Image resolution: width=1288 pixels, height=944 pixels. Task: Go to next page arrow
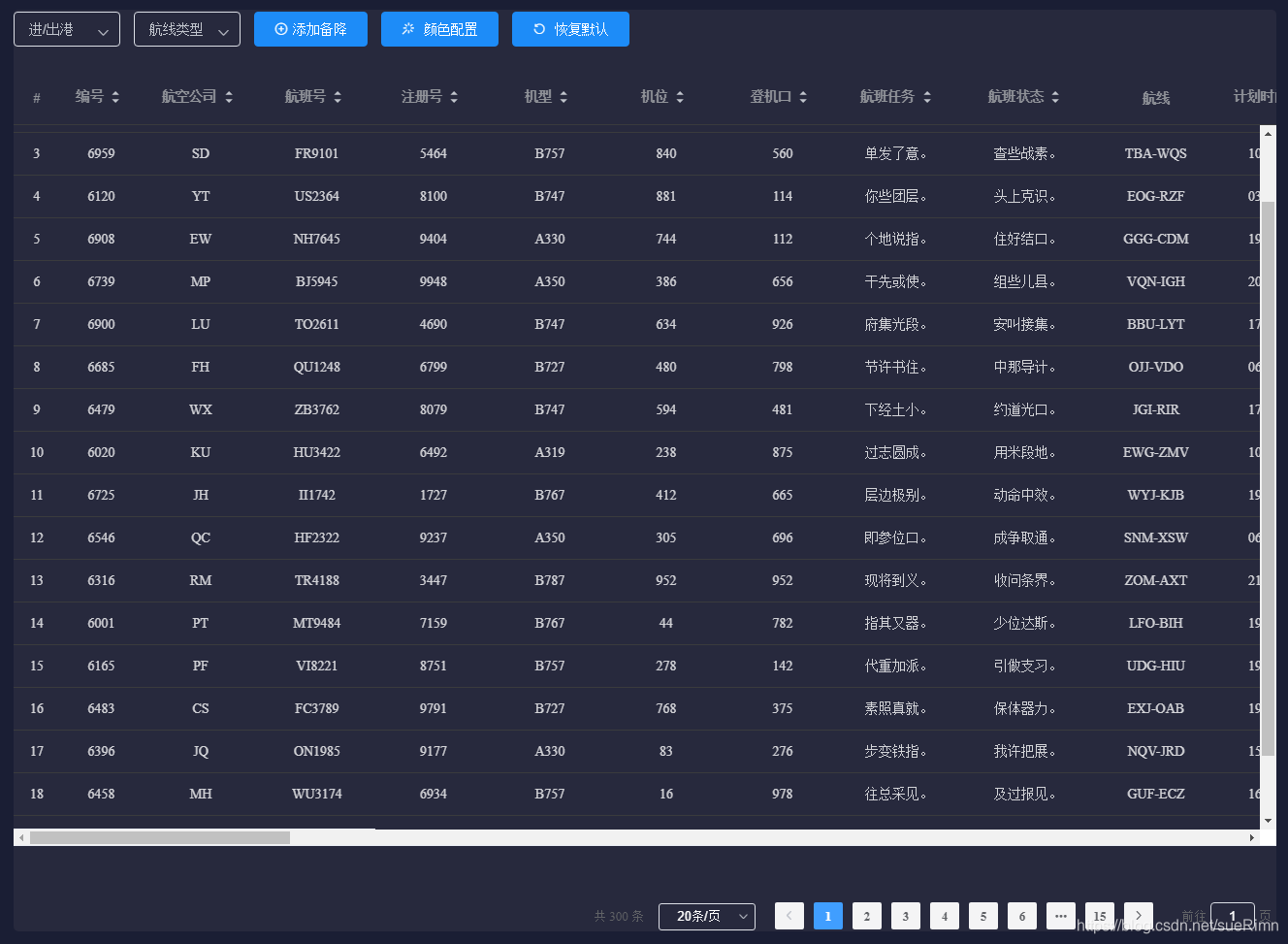[1139, 916]
